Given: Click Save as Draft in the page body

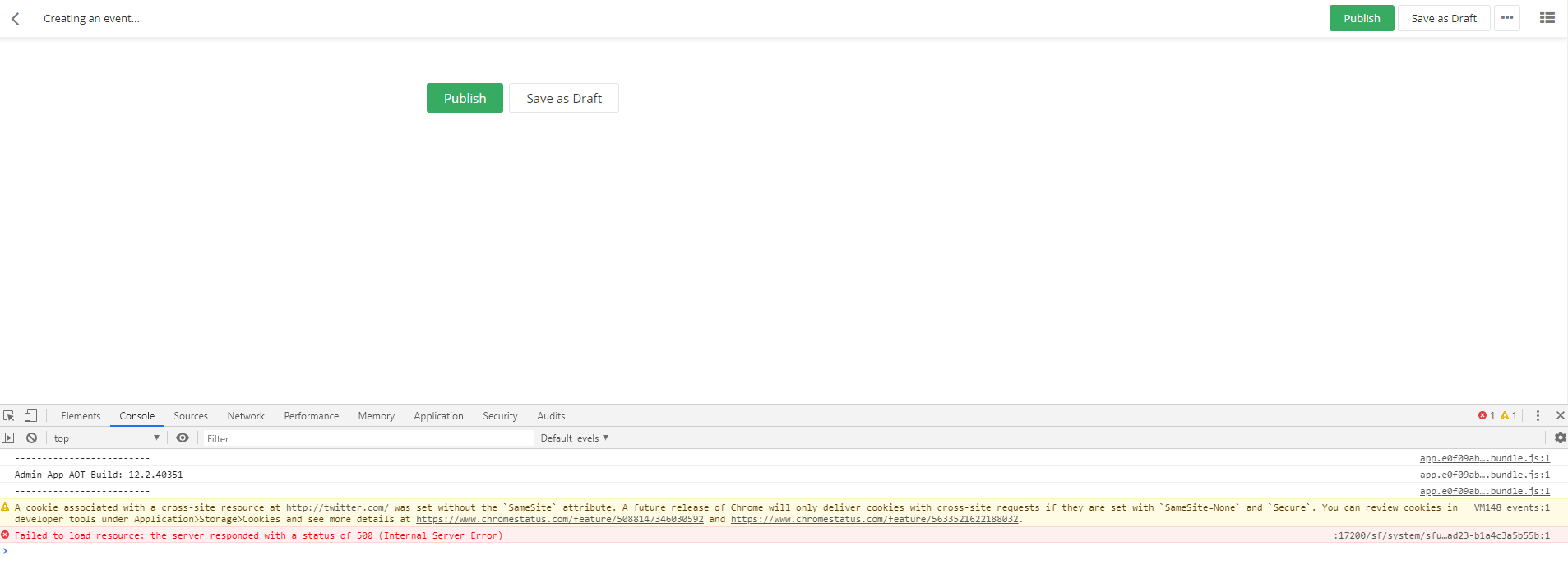Looking at the screenshot, I should pos(564,98).
